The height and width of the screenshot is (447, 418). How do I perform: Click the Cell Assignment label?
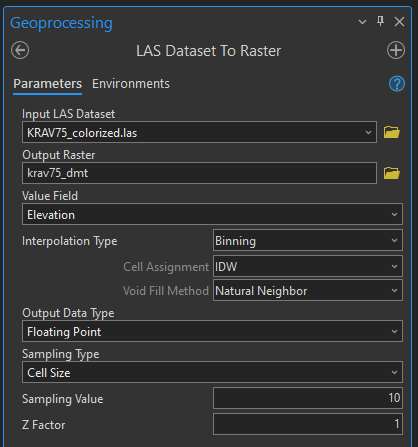click(x=166, y=267)
